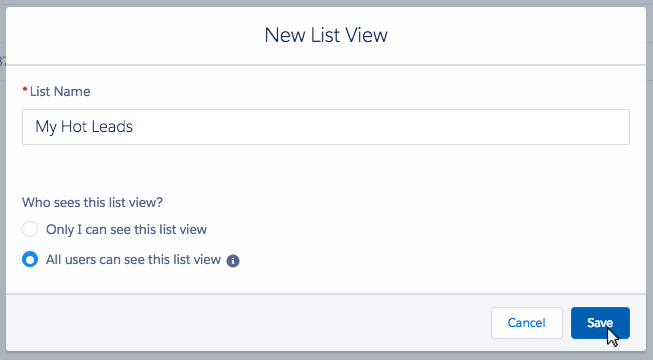Click on 'My Hot Leads' text in the field
The image size is (653, 360).
(84, 127)
